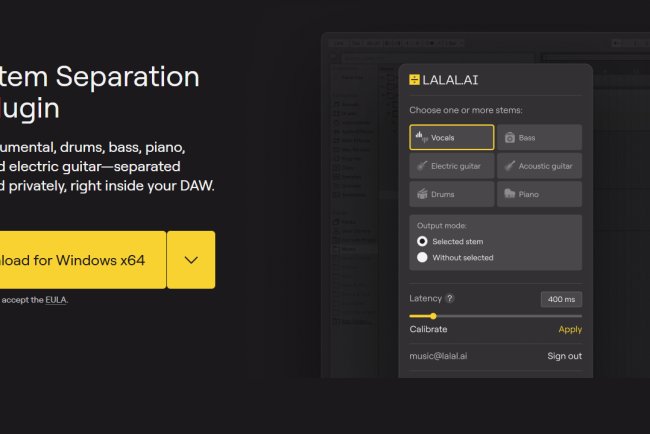Viewport: 650px width, 434px height.
Task: Select the Vocals stem button
Action: pos(451,137)
